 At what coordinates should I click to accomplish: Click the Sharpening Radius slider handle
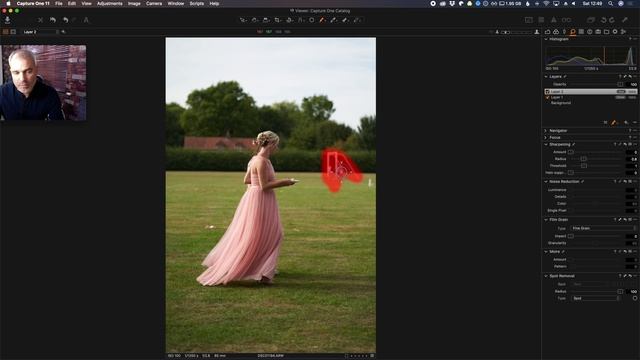point(584,159)
